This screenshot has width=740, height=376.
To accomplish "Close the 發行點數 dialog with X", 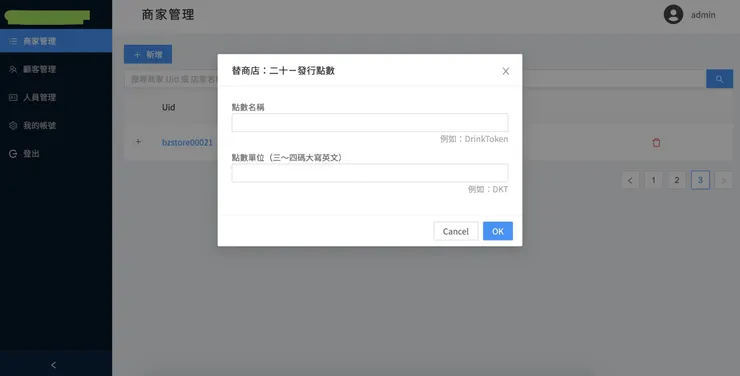I will point(505,71).
